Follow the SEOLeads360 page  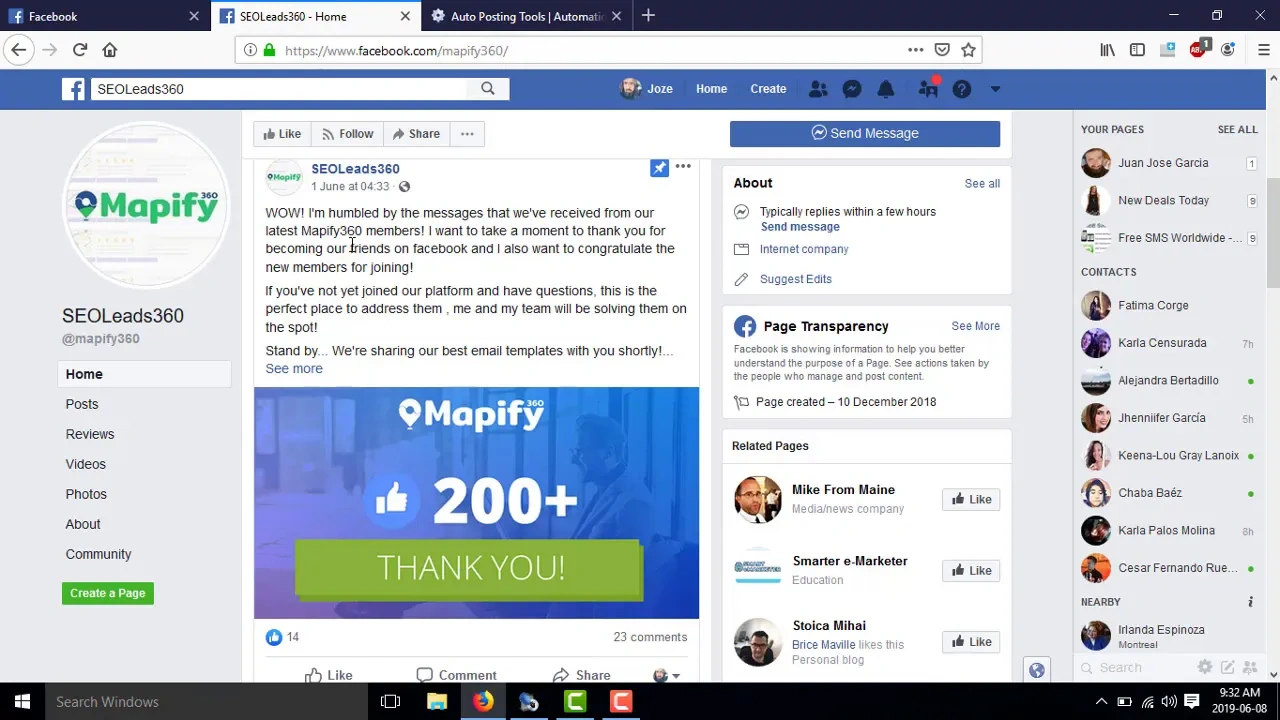tap(346, 134)
